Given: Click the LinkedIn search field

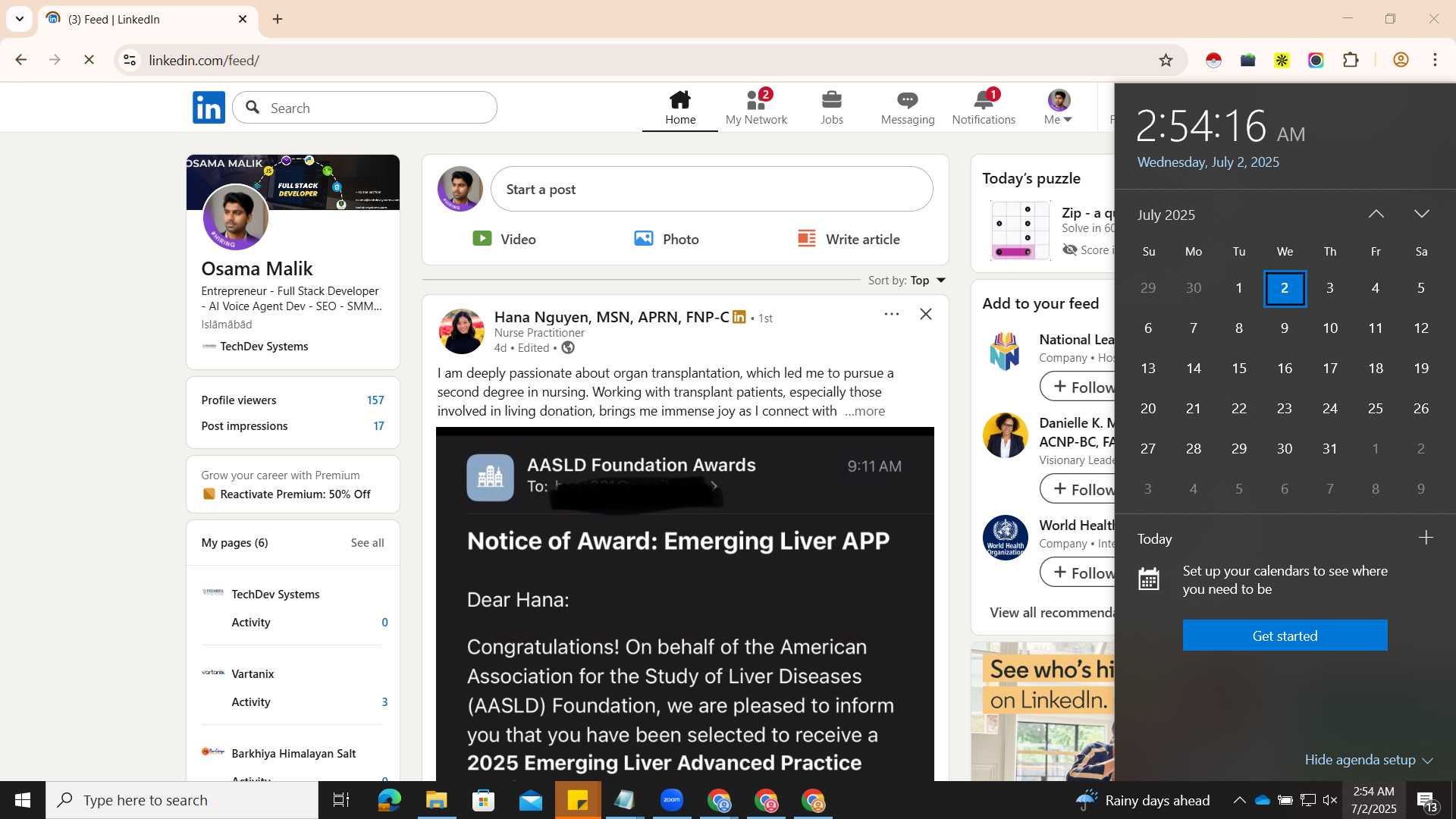Looking at the screenshot, I should [x=365, y=108].
